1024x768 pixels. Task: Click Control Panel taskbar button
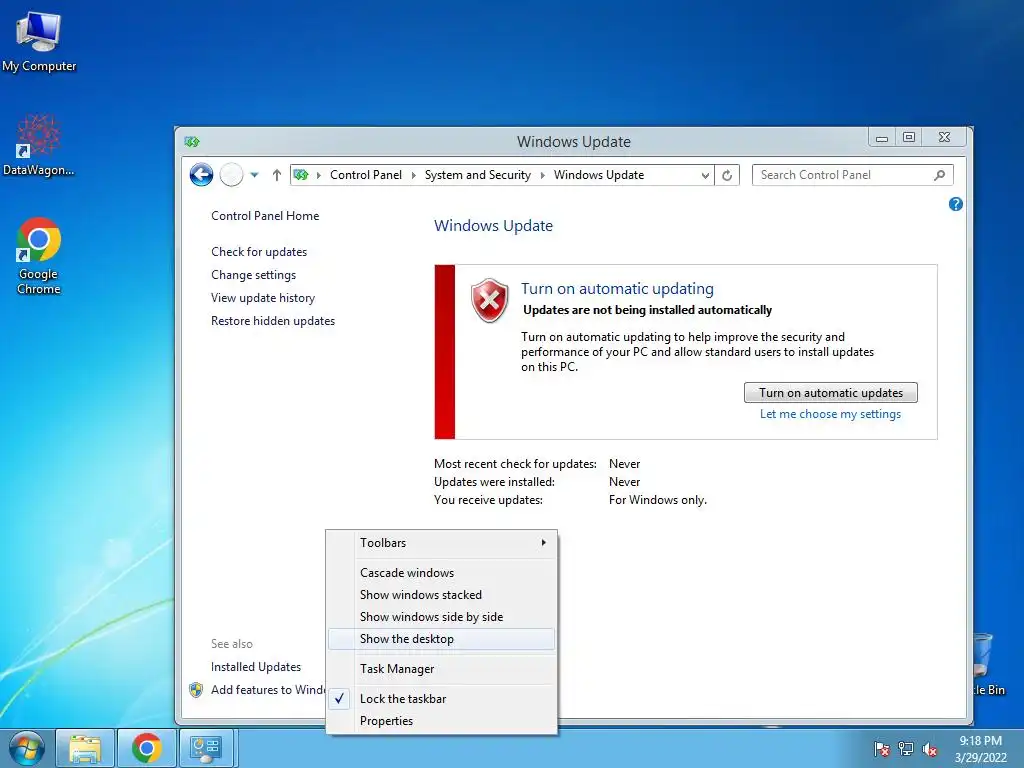(206, 748)
